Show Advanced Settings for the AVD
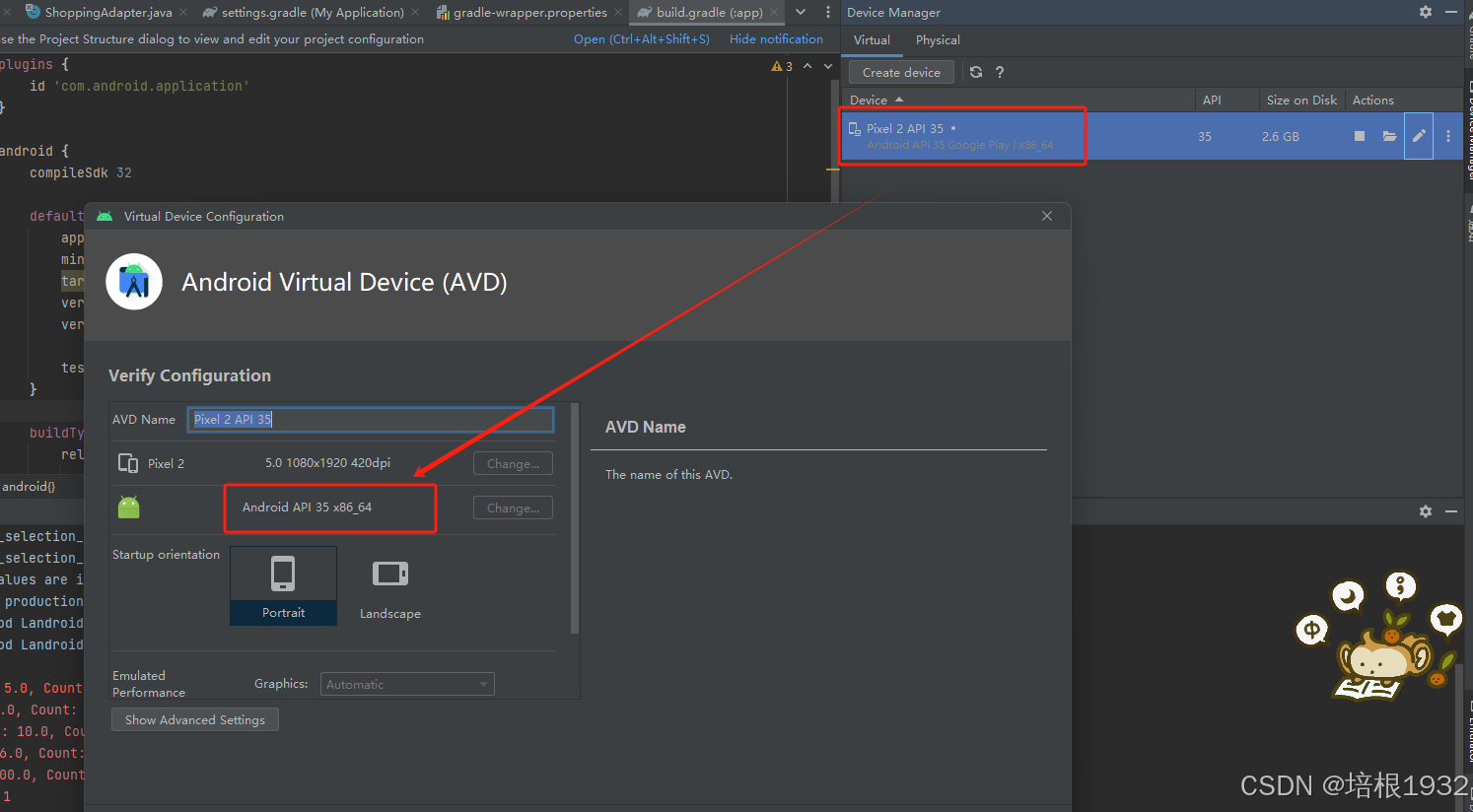 coord(194,719)
